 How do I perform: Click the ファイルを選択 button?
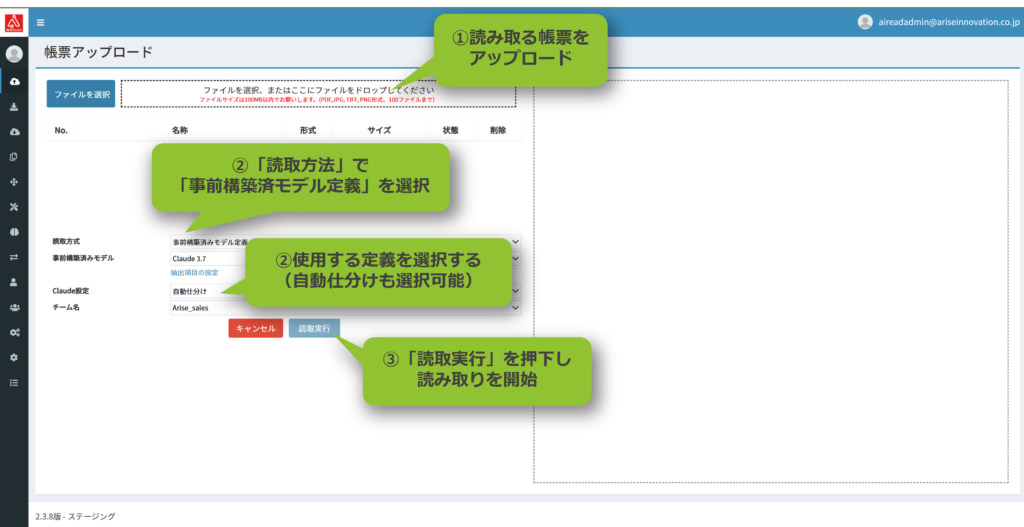tap(81, 94)
